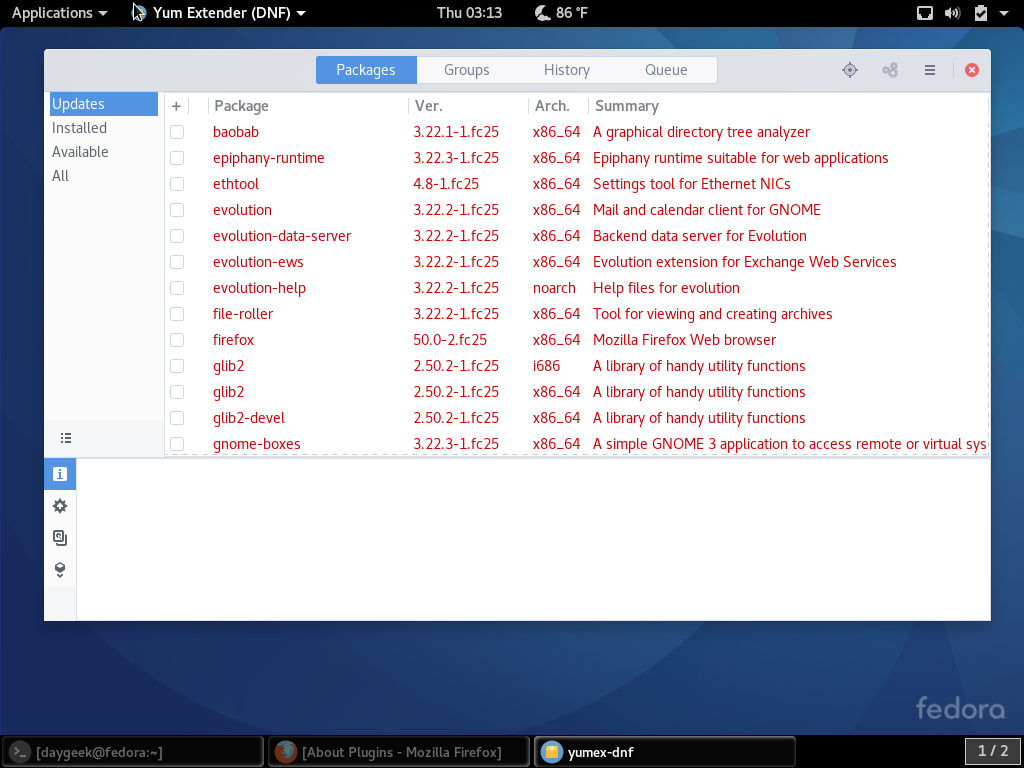The height and width of the screenshot is (768, 1024).
Task: Click 'Tool for viewing and creating archives'
Action: pyautogui.click(x=712, y=314)
